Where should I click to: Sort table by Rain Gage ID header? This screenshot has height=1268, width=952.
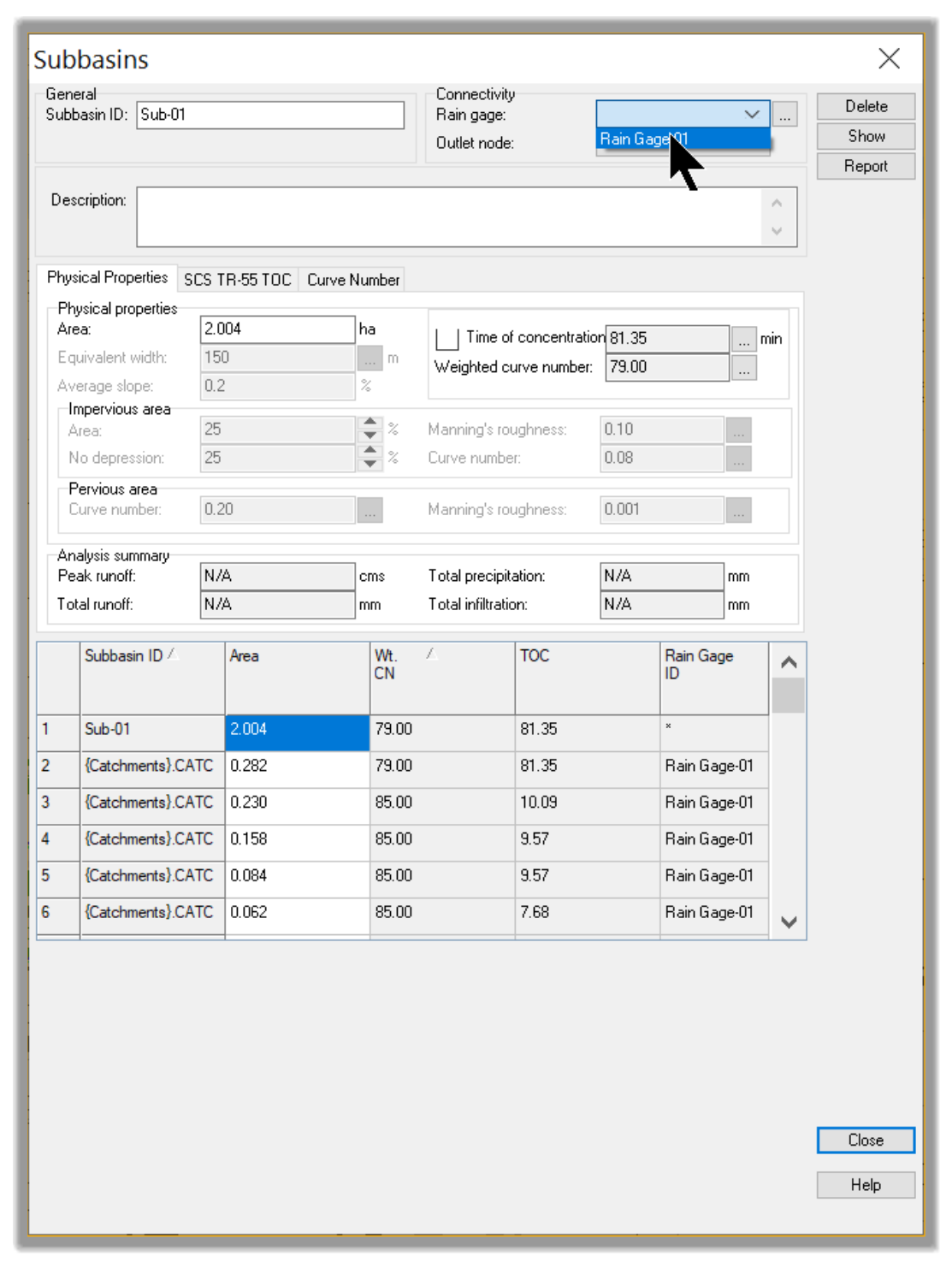pos(714,678)
